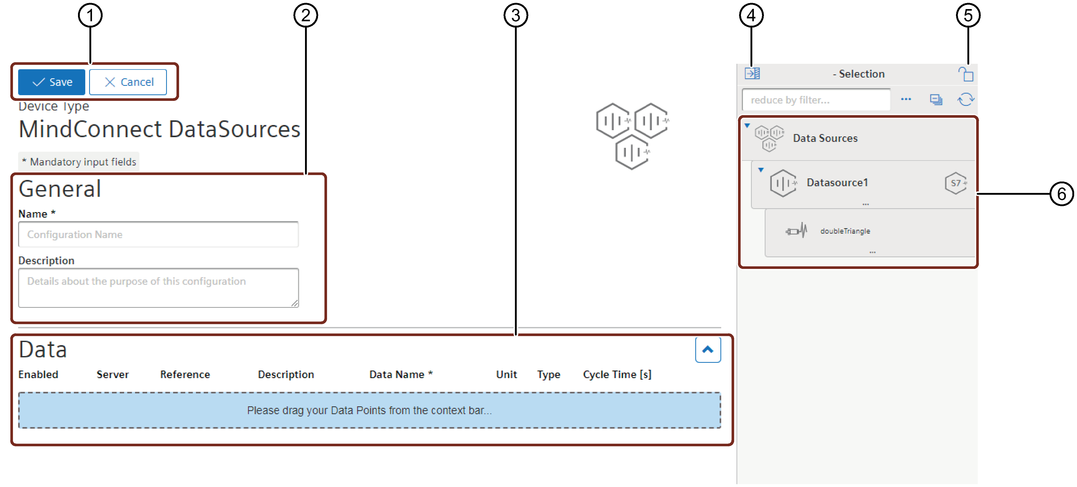Refresh the selection list

[x=966, y=100]
